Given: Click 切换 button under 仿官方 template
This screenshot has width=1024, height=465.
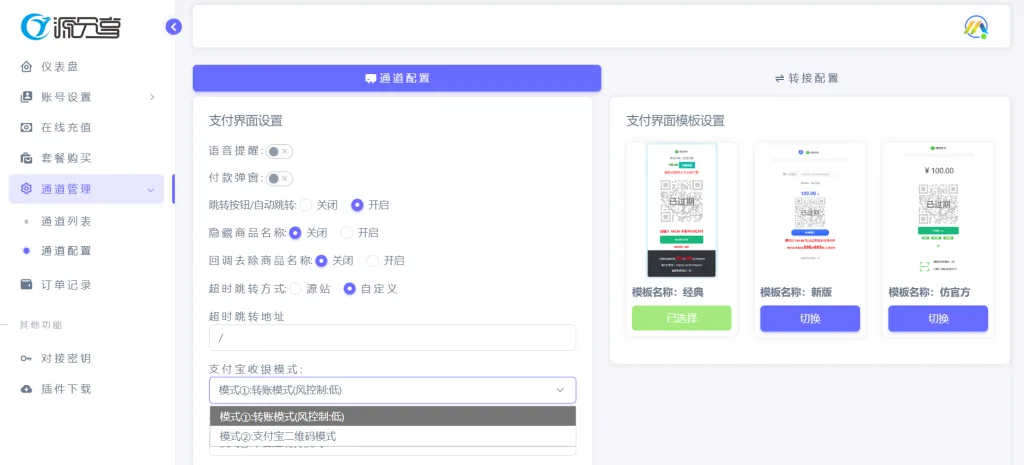Looking at the screenshot, I should click(x=938, y=319).
